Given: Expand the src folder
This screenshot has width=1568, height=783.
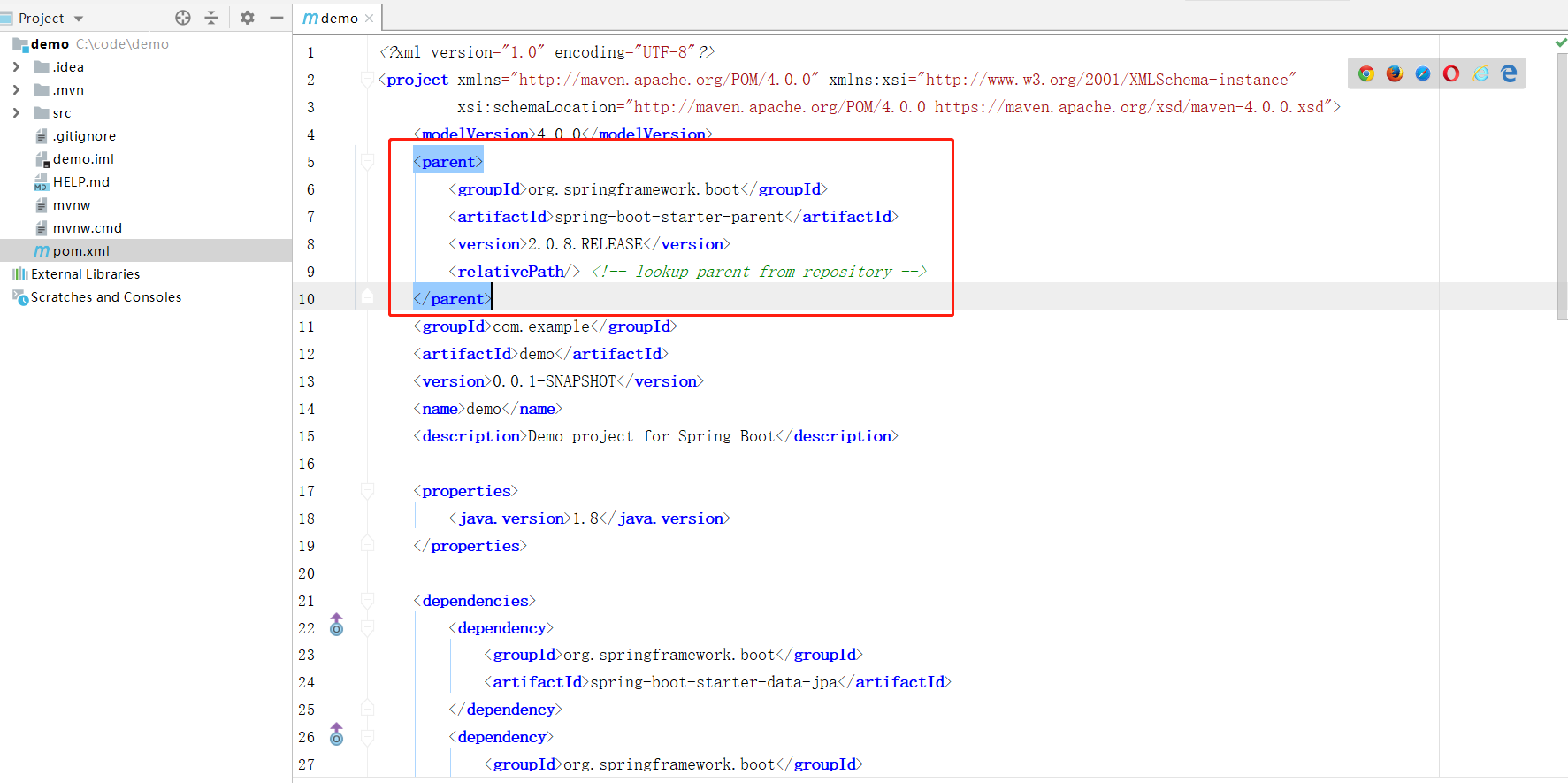Looking at the screenshot, I should tap(16, 112).
